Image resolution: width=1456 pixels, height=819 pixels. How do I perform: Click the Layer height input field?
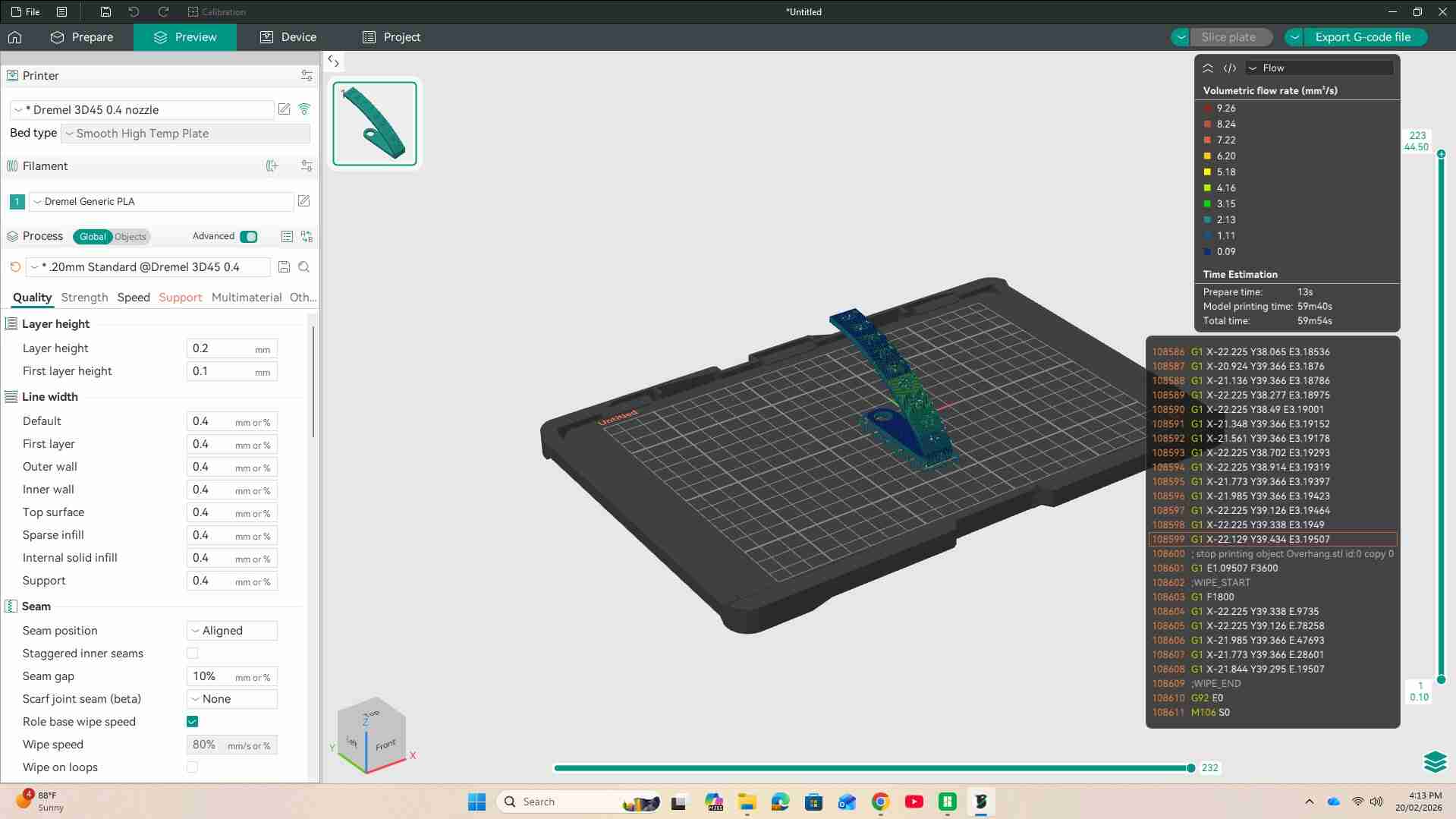(232, 348)
